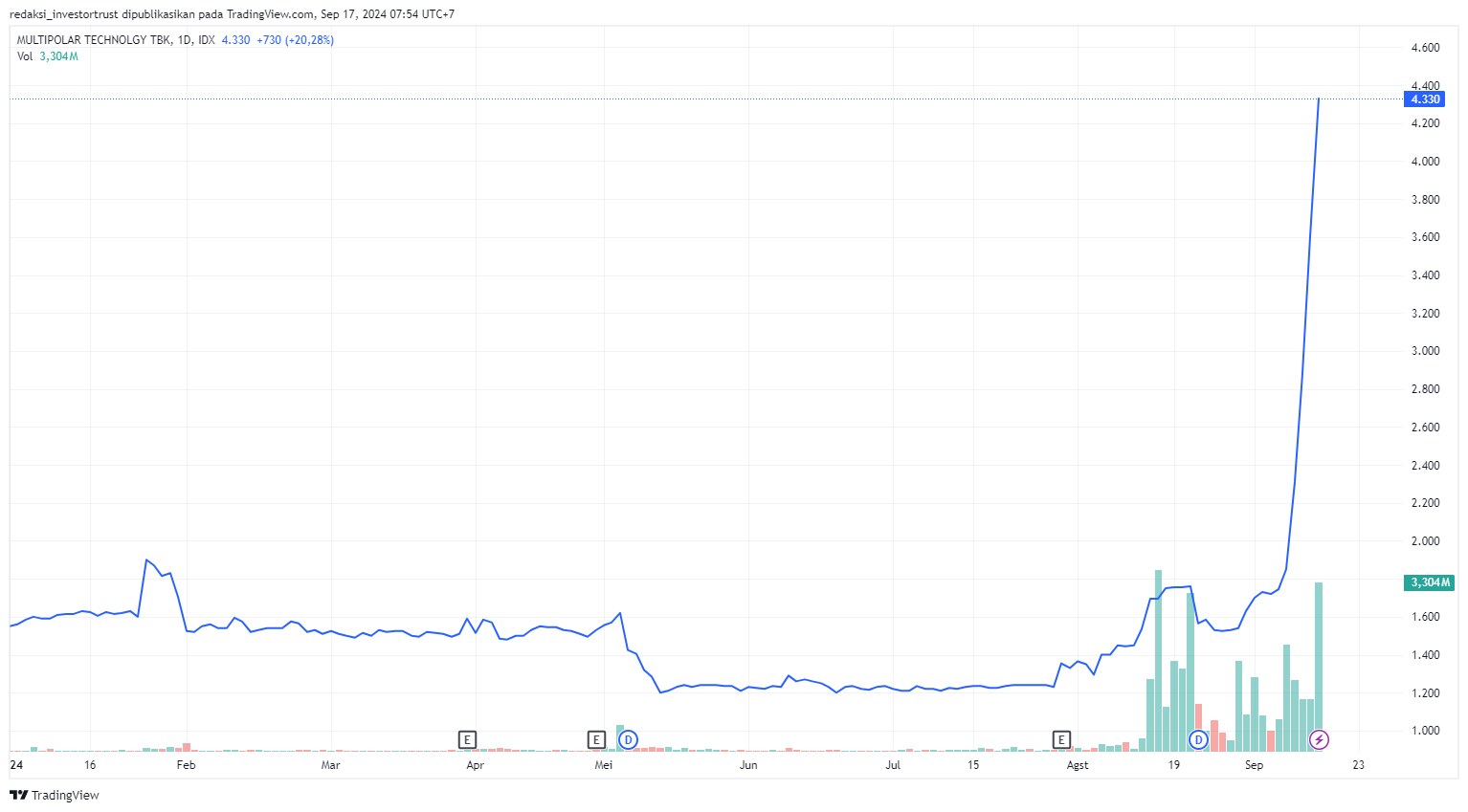Click the 4.200 price axis label
Image resolution: width=1468 pixels, height=812 pixels.
[x=1425, y=123]
